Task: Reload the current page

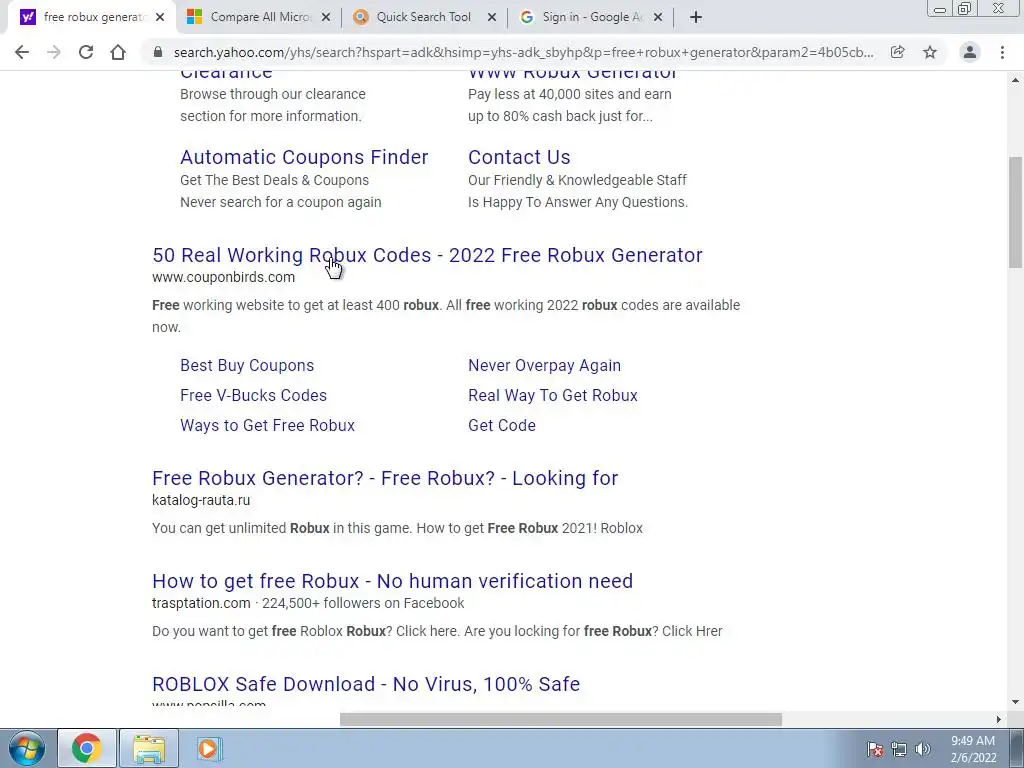Action: 86,52
